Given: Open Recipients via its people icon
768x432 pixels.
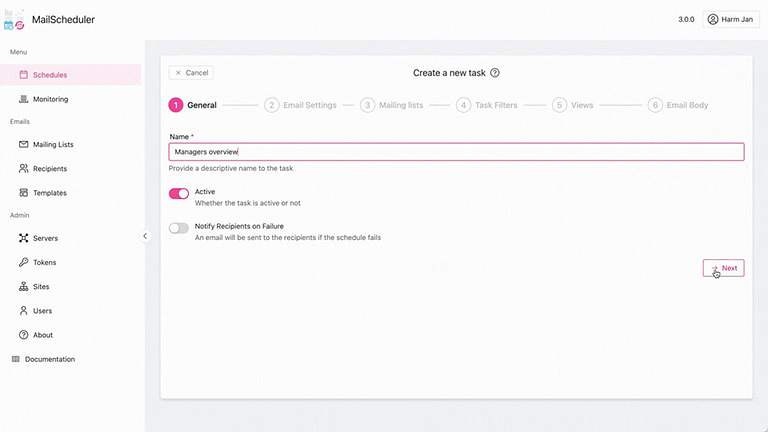Looking at the screenshot, I should (x=24, y=169).
